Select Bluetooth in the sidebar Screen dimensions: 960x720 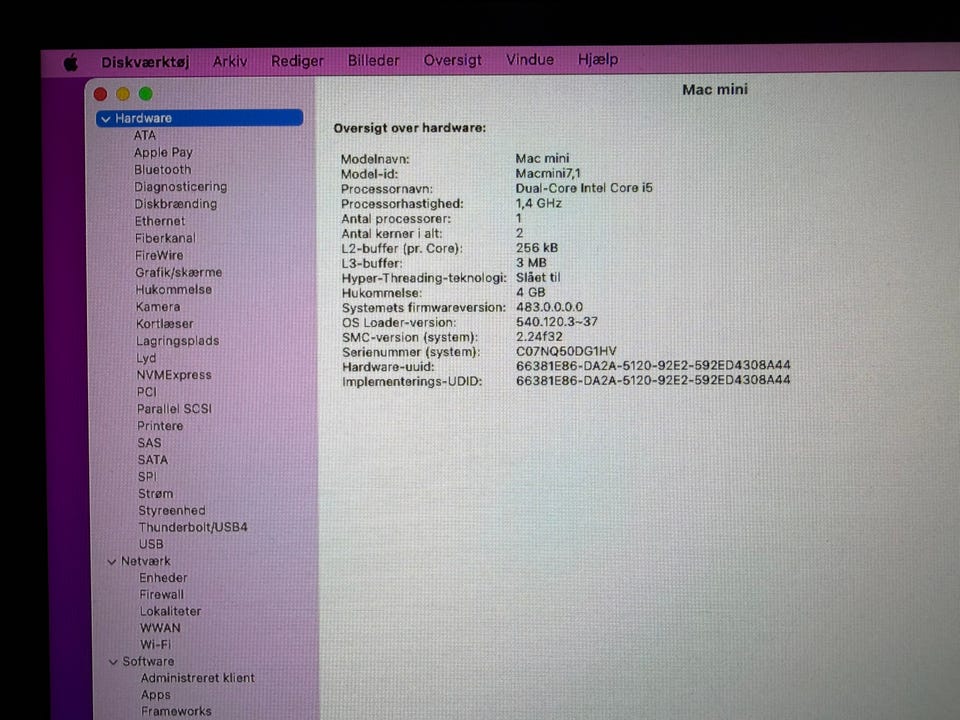pos(163,170)
